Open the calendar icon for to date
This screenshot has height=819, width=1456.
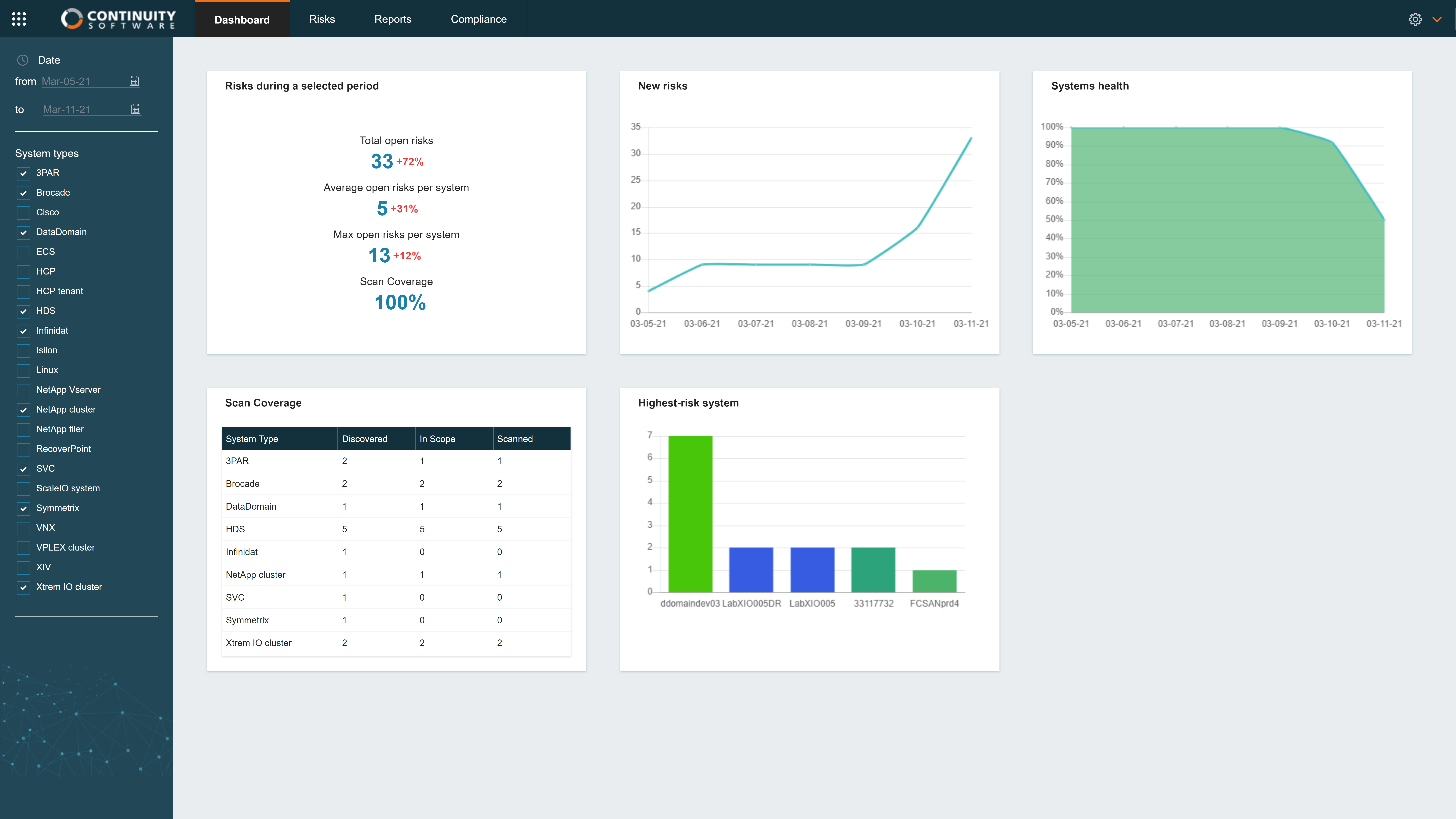pyautogui.click(x=136, y=109)
